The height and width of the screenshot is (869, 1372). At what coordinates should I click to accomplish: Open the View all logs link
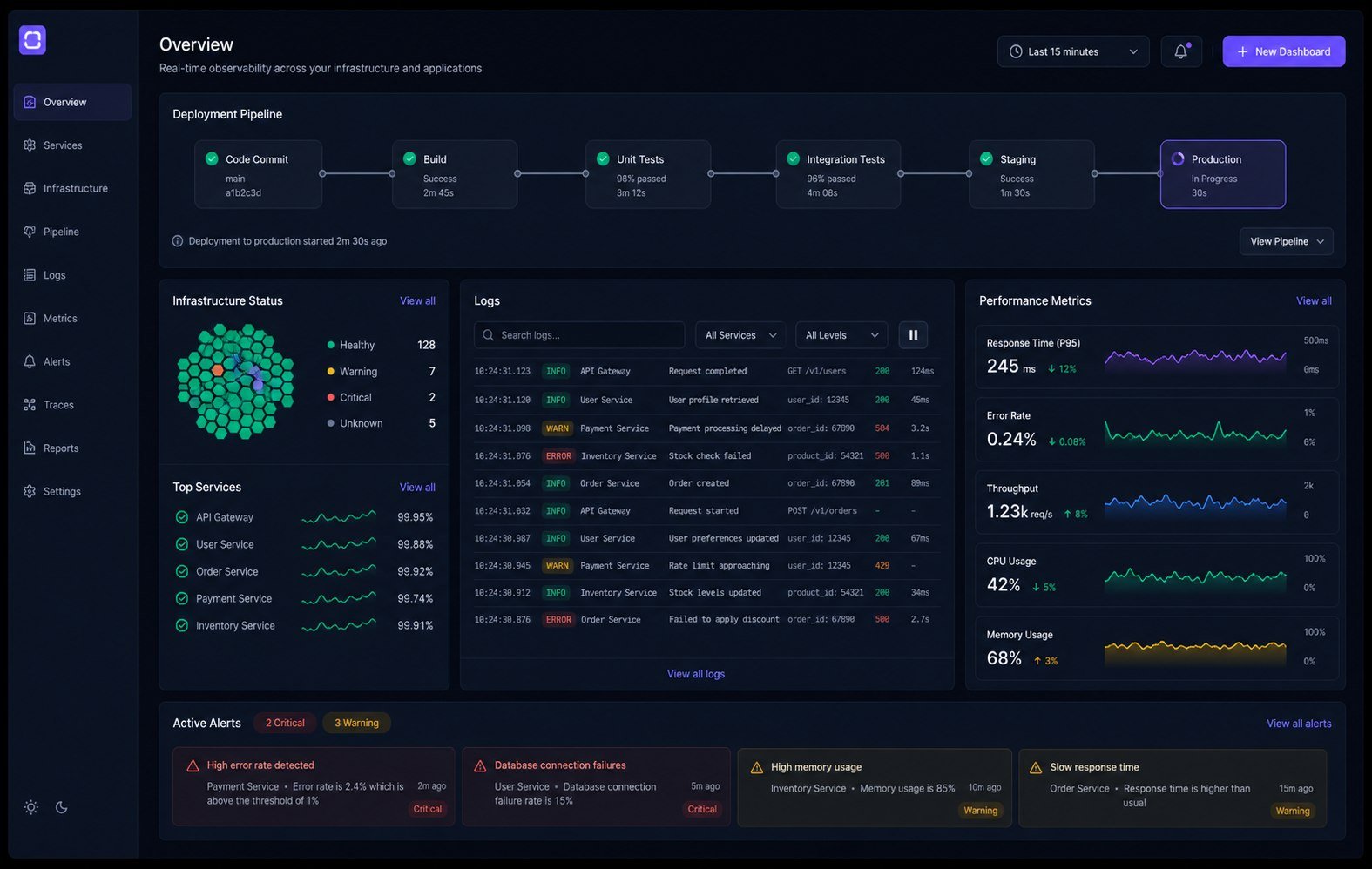[696, 674]
